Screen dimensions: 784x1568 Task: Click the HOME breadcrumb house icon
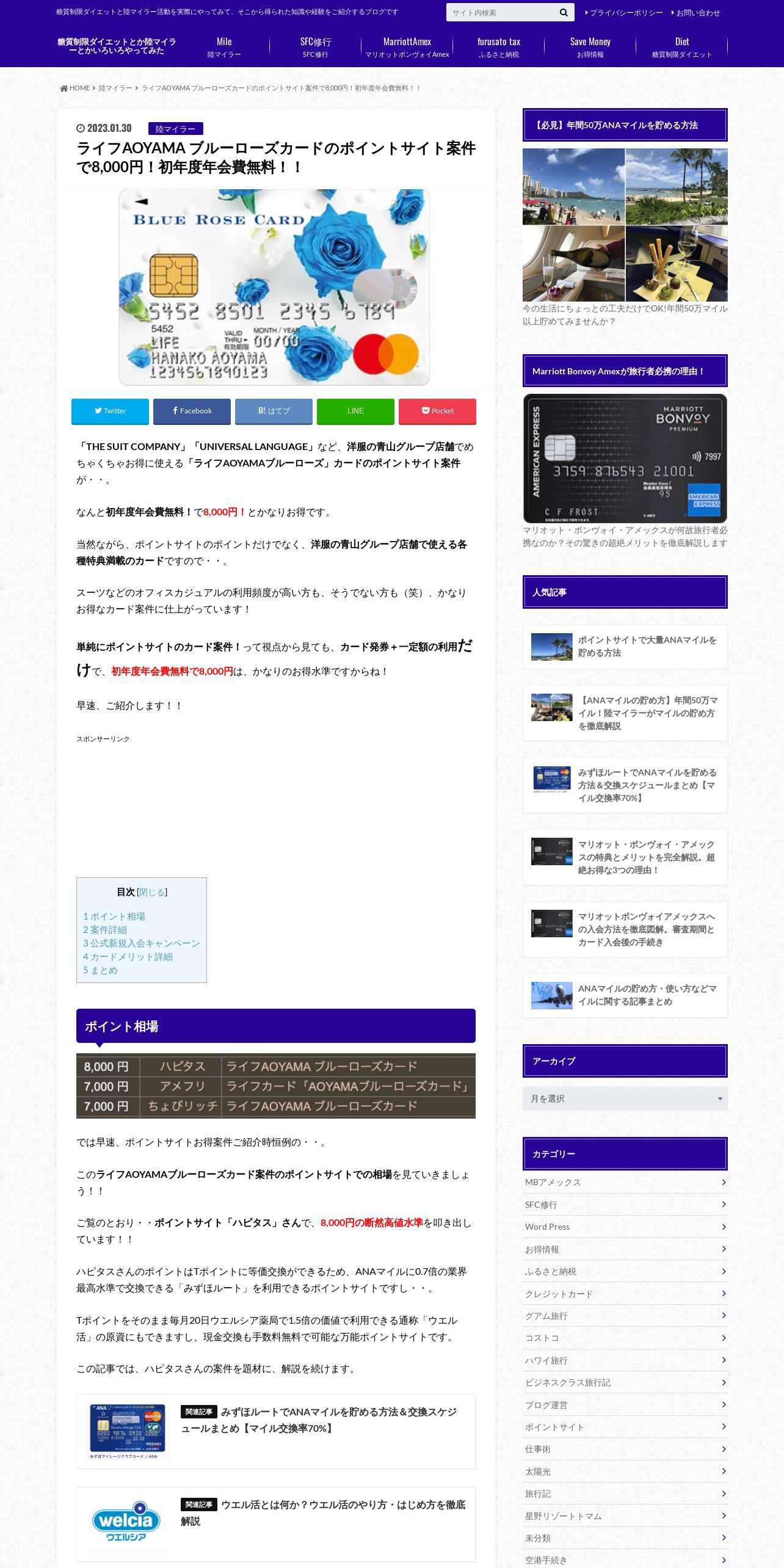click(64, 88)
